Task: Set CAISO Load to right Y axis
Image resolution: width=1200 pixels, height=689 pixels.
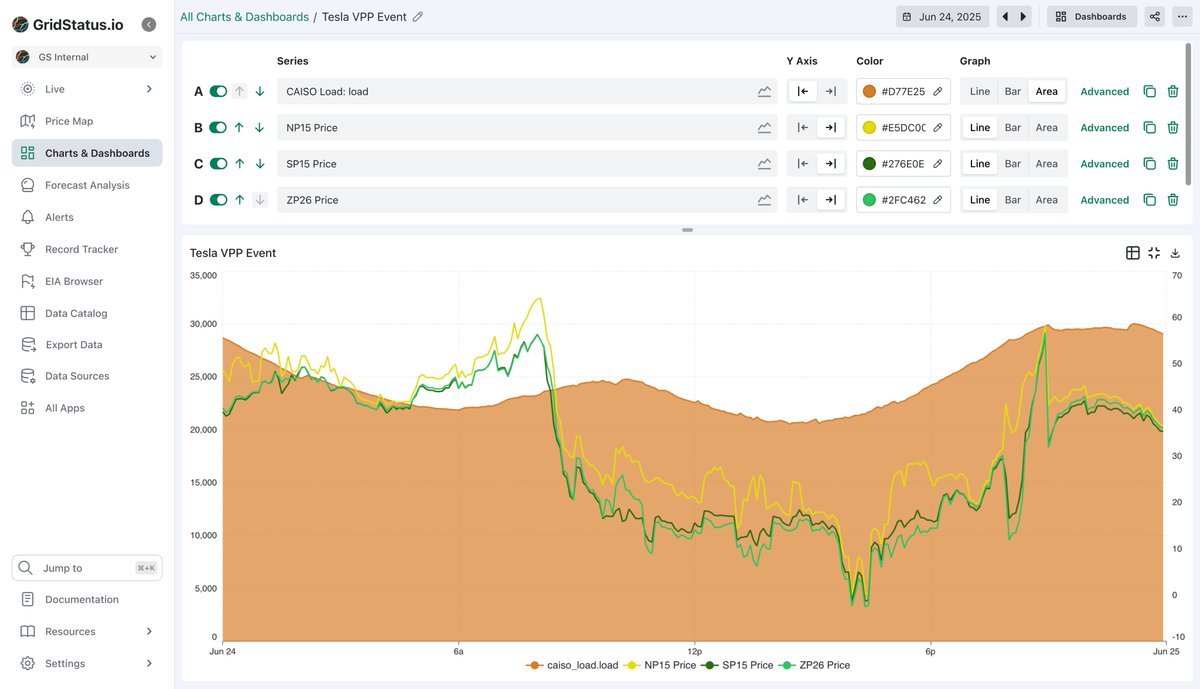Action: pyautogui.click(x=831, y=91)
